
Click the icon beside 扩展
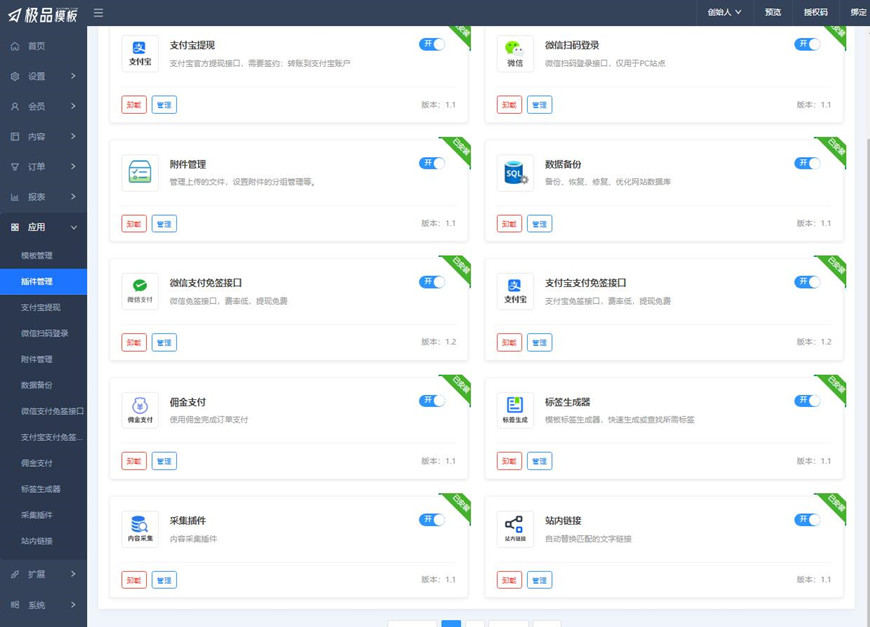tap(15, 574)
